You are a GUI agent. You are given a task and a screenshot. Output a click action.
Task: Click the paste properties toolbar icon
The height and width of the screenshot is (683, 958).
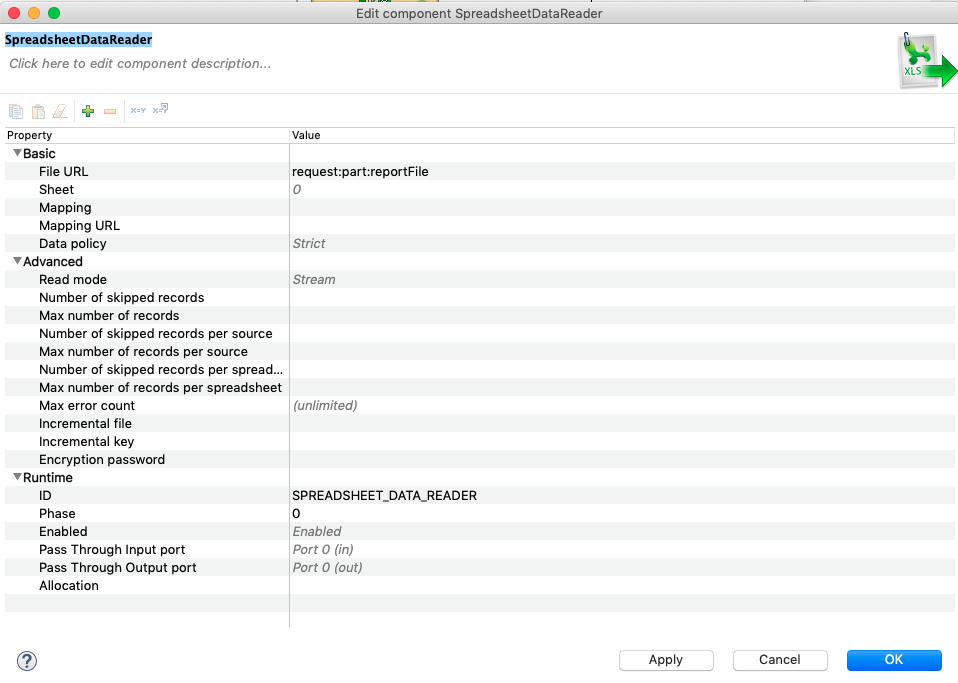pos(38,110)
